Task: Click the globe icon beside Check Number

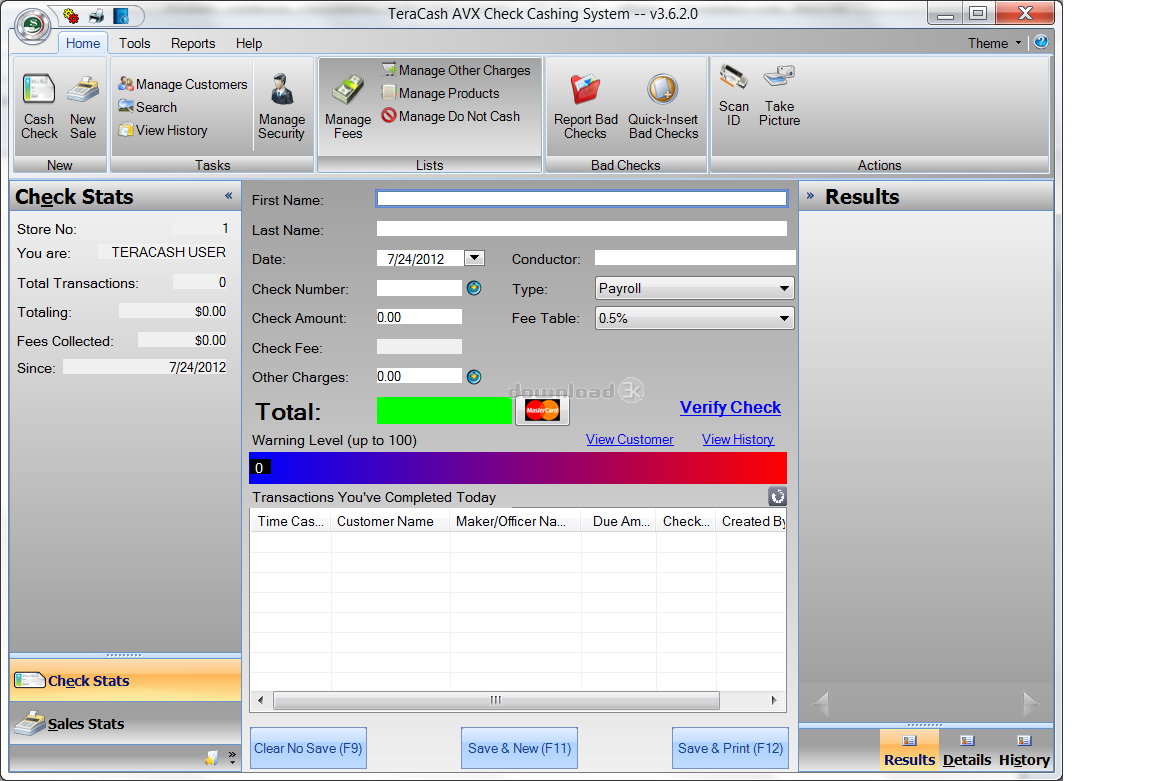Action: [x=474, y=288]
